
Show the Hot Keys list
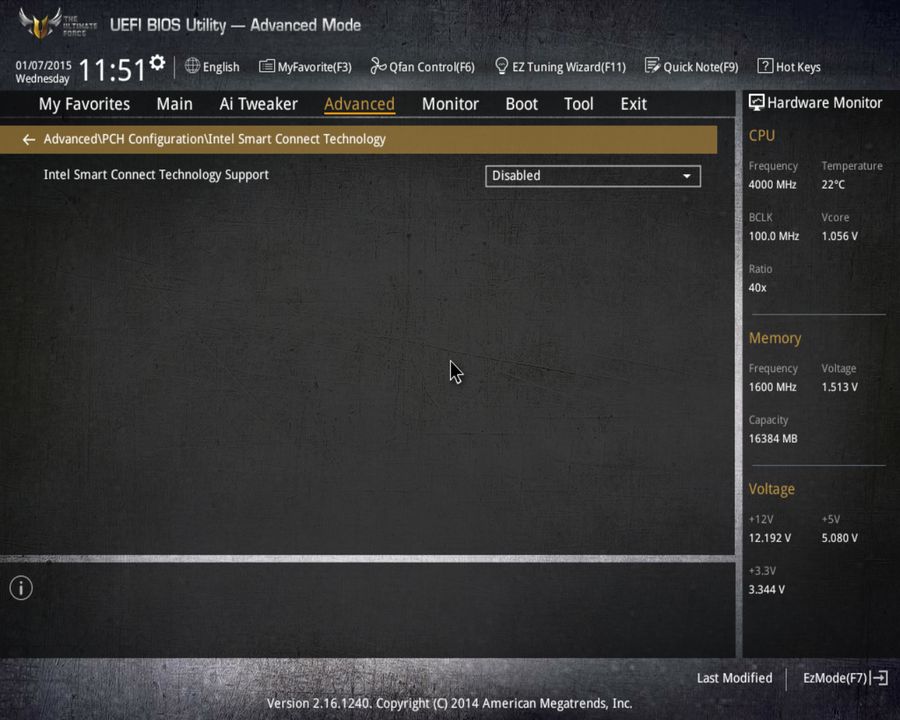(798, 67)
